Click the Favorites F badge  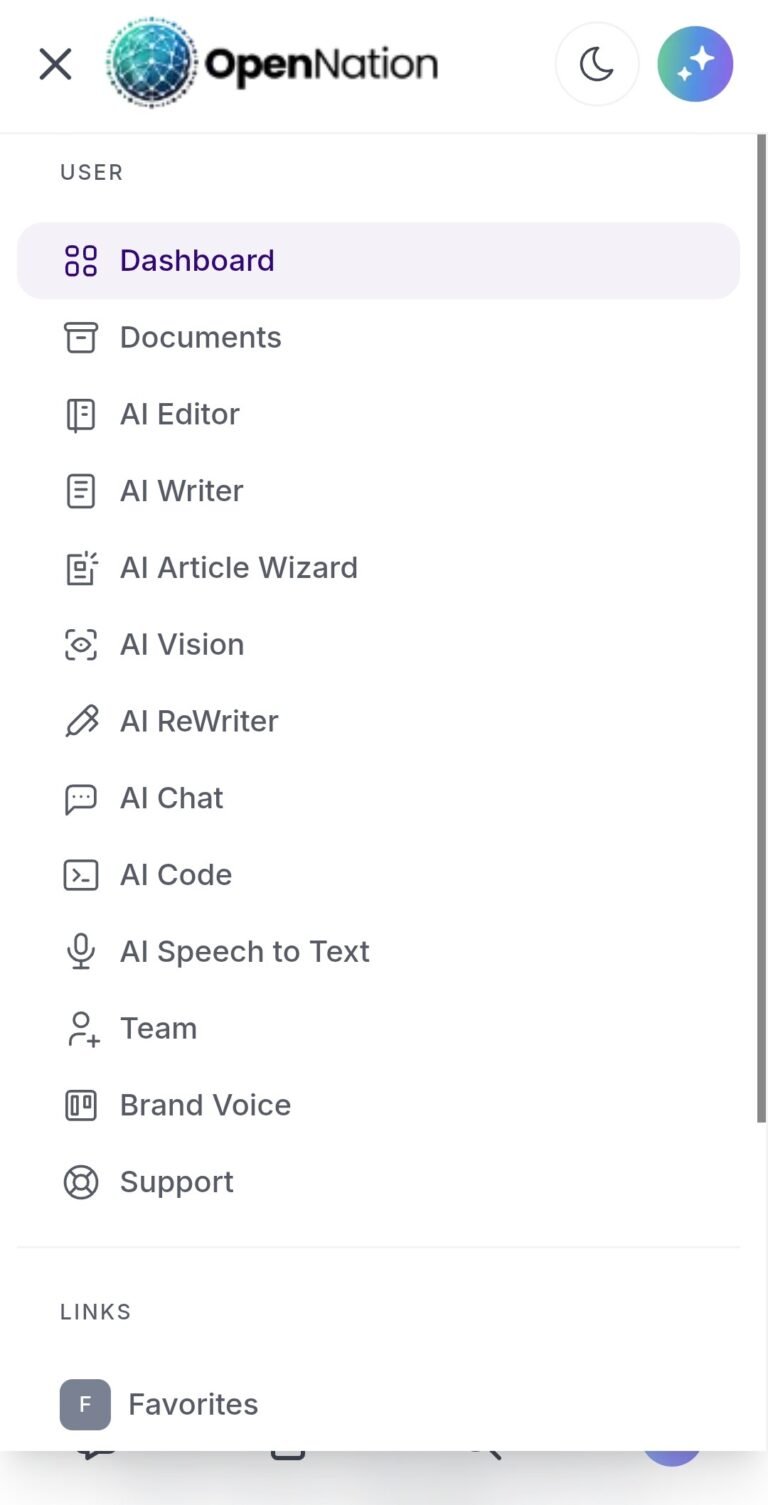click(x=85, y=1404)
